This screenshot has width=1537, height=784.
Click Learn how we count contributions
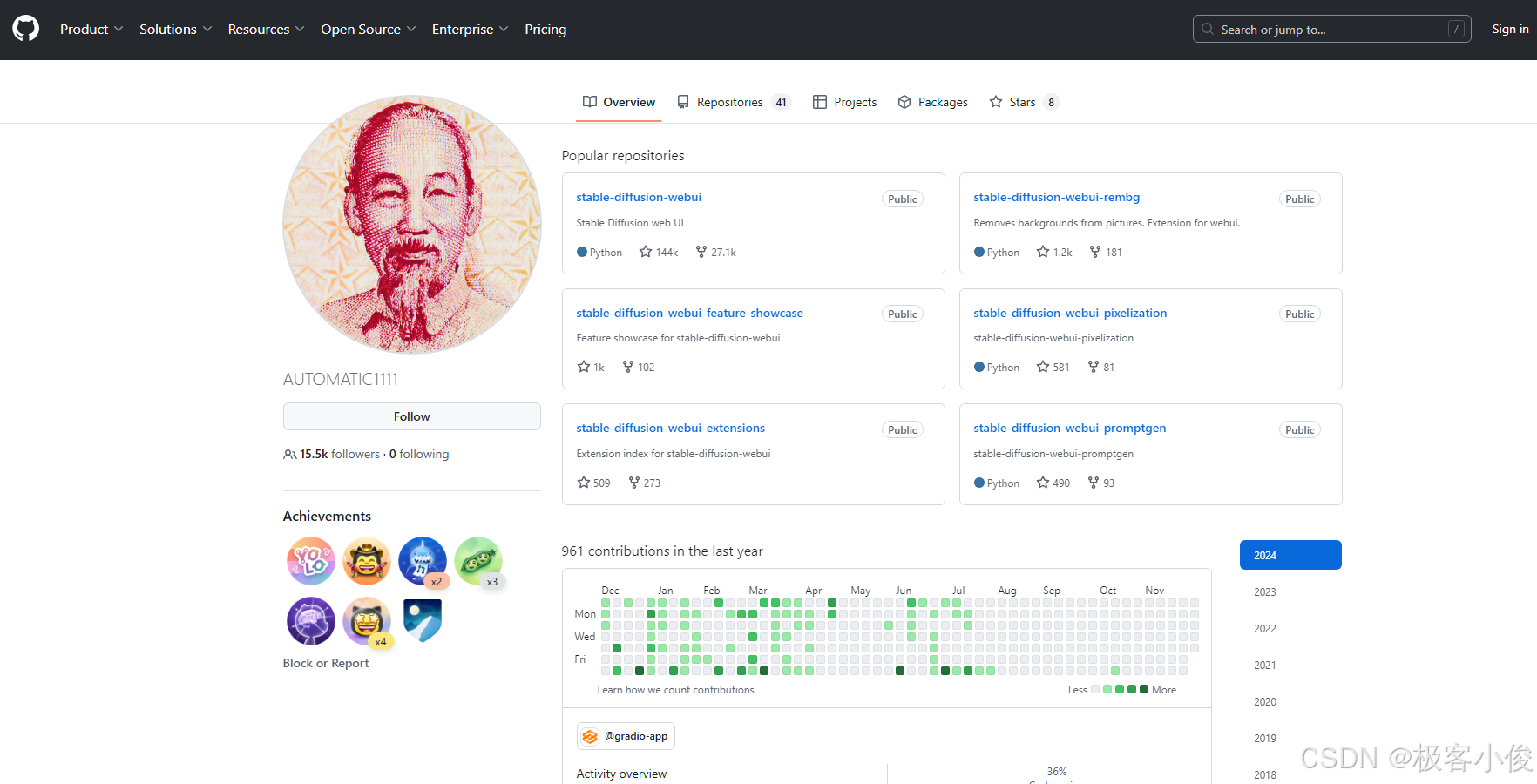(675, 690)
